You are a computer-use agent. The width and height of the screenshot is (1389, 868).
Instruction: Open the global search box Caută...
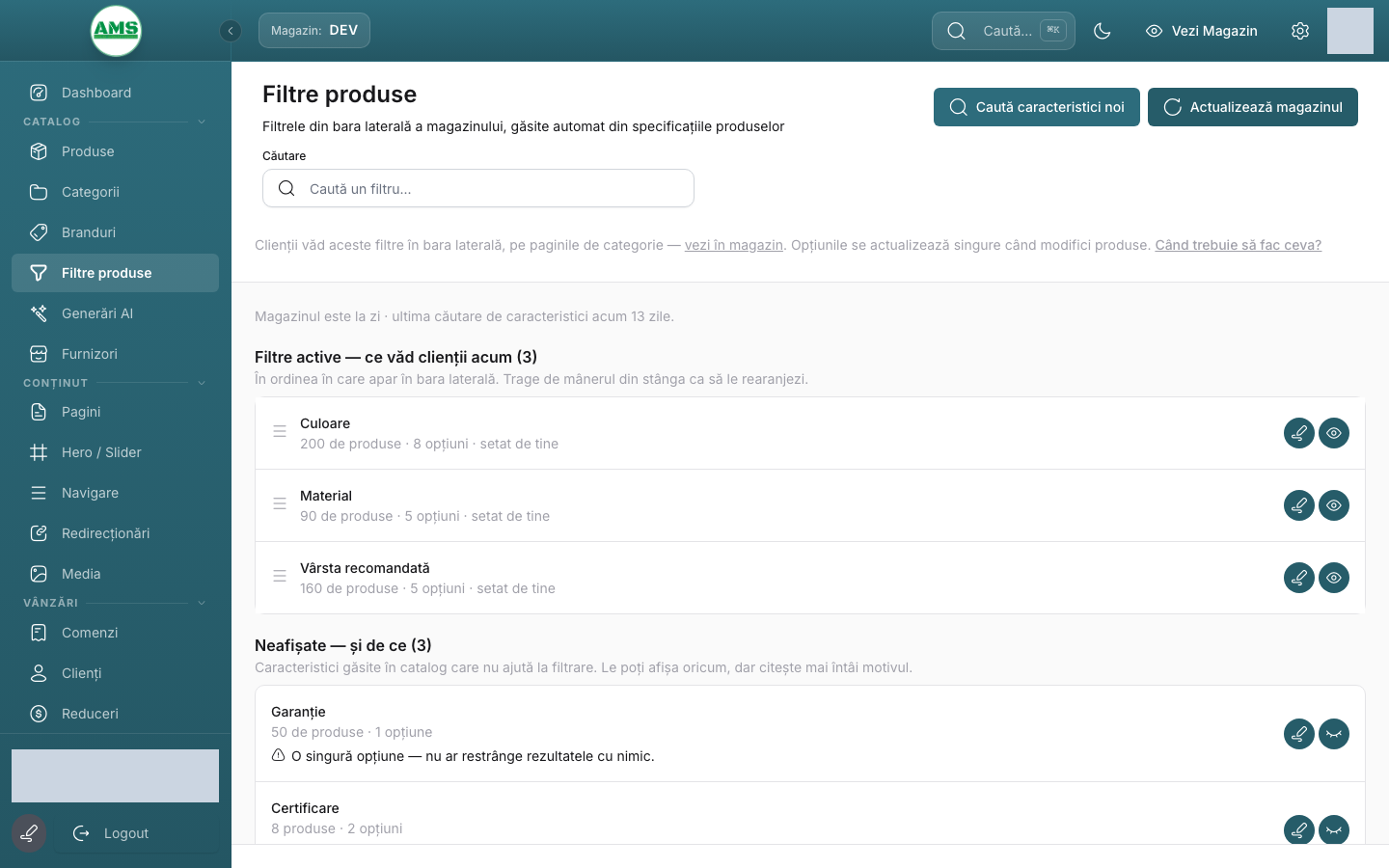click(x=1003, y=31)
